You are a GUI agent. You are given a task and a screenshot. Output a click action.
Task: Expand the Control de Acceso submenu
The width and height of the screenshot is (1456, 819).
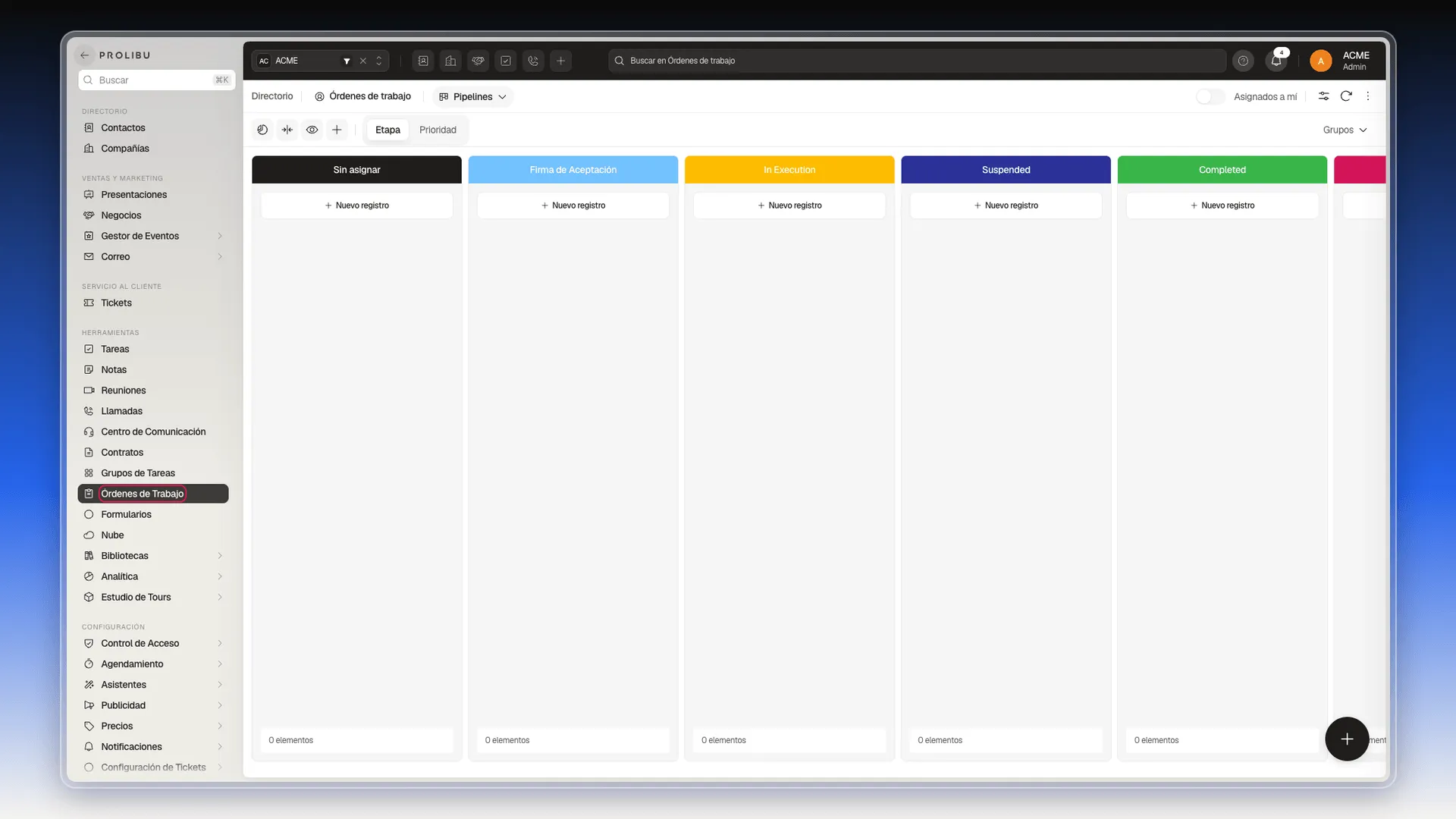(x=220, y=643)
